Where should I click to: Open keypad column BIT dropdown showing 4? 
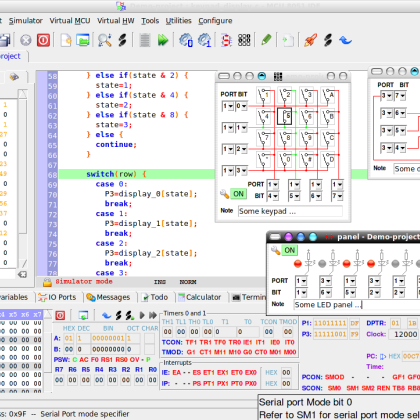pos(273,196)
